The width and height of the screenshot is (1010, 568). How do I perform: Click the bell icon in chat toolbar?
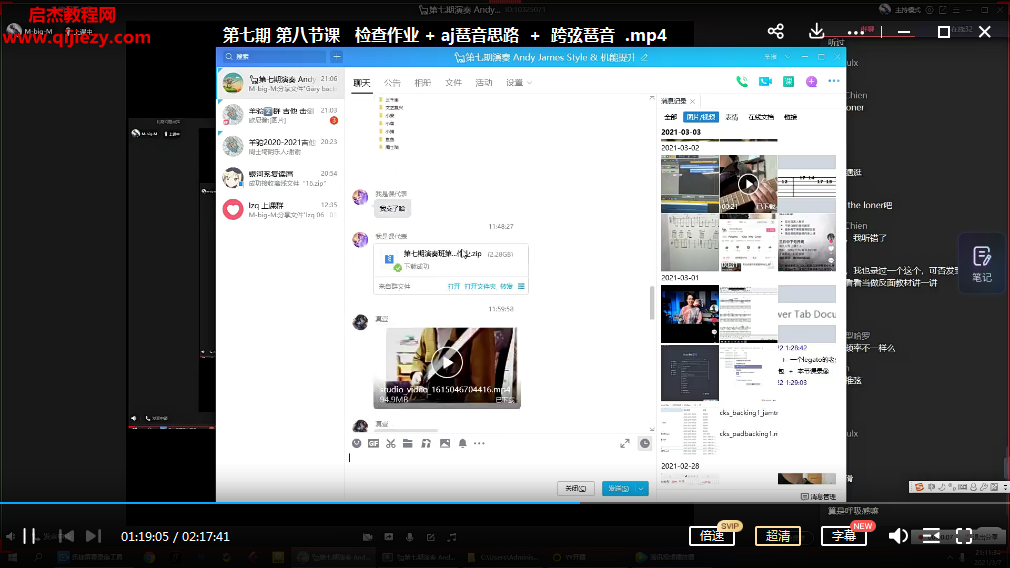click(462, 443)
